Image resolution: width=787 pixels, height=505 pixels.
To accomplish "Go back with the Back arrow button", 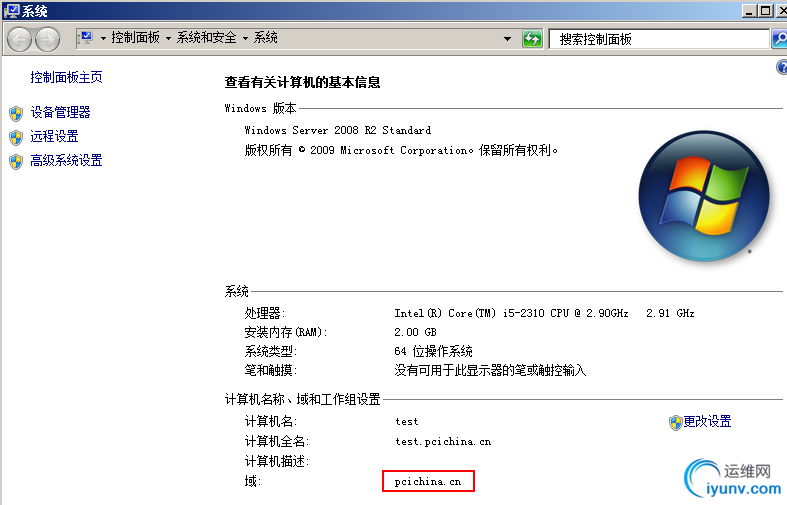I will [x=20, y=39].
